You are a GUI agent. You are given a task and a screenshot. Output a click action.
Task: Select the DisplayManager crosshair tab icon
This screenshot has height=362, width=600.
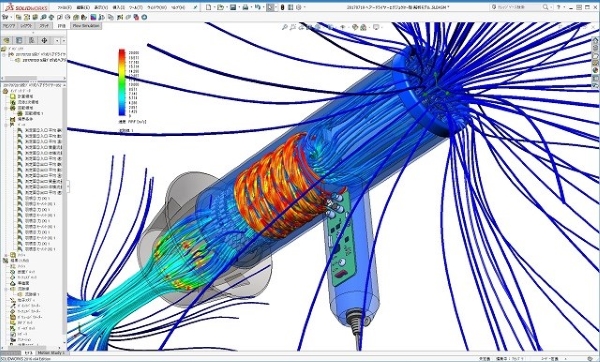44,40
